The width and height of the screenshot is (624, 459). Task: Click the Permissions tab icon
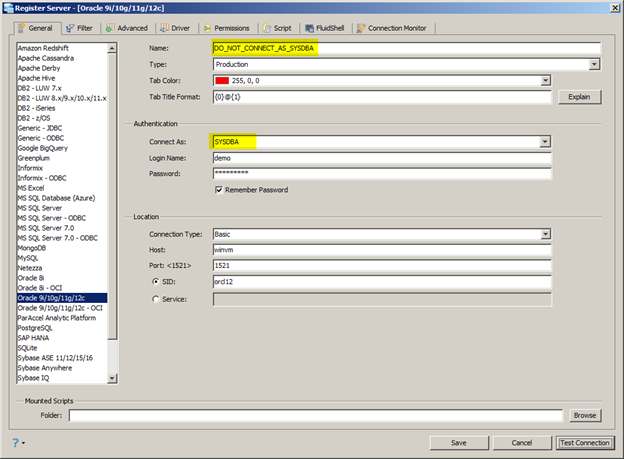click(207, 28)
